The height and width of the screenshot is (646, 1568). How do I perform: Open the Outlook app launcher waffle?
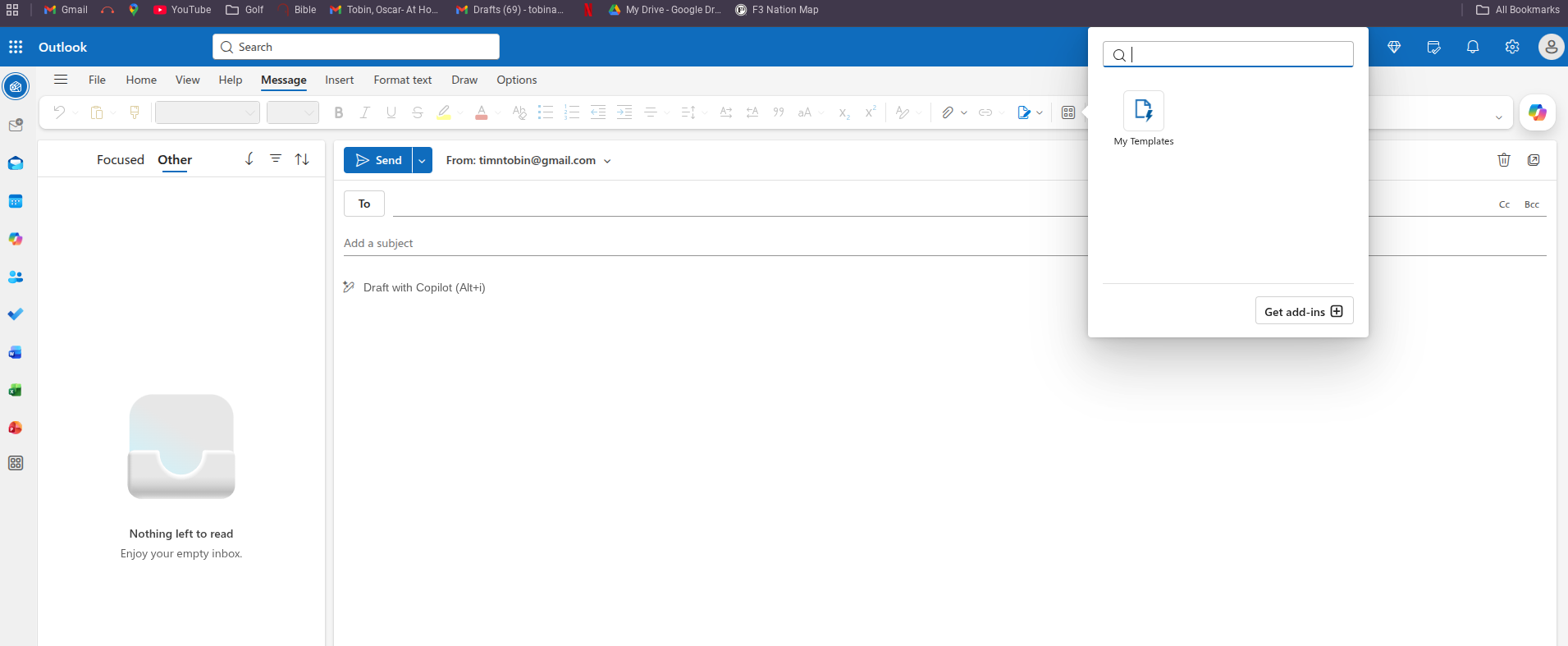tap(16, 47)
